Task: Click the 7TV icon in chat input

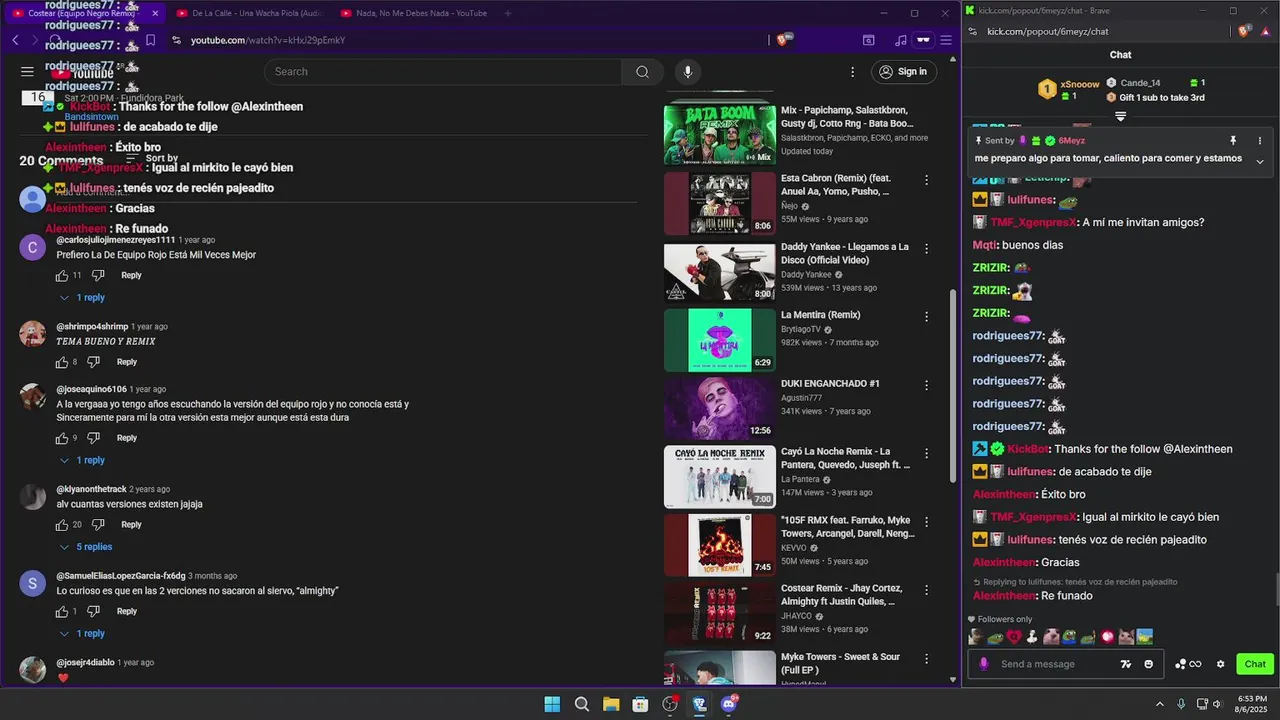Action: (1126, 664)
